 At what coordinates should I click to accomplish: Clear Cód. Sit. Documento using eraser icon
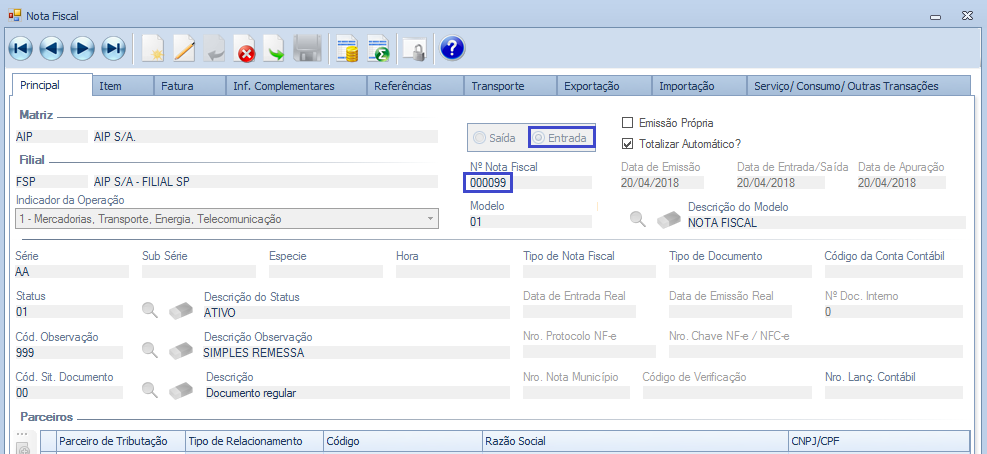pyautogui.click(x=181, y=390)
